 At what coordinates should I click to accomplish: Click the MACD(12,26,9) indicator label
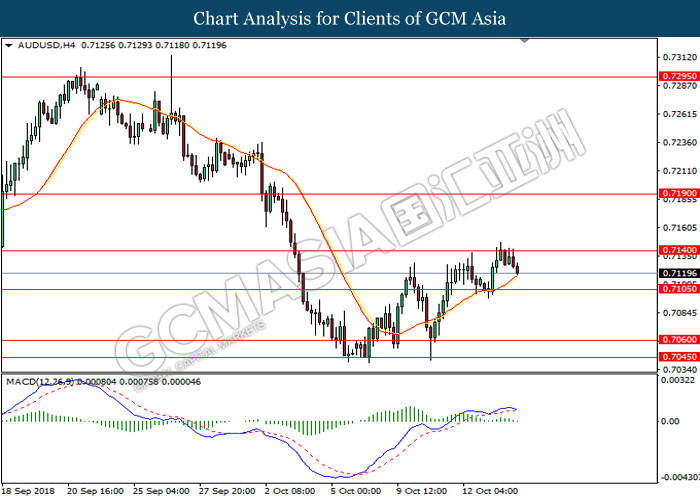tap(40, 382)
